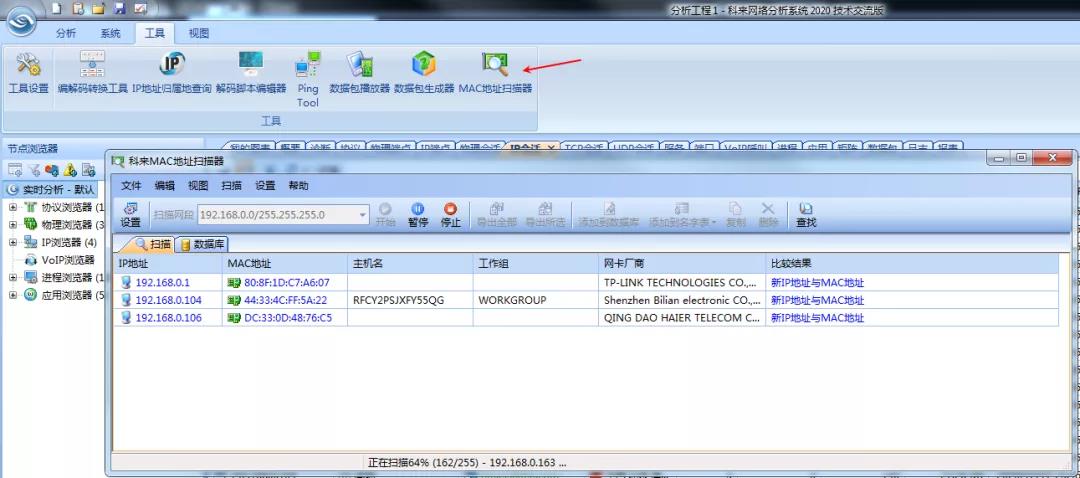The height and width of the screenshot is (478, 1080).
Task: Click the 导出所选 toolbar button
Action: pyautogui.click(x=546, y=215)
